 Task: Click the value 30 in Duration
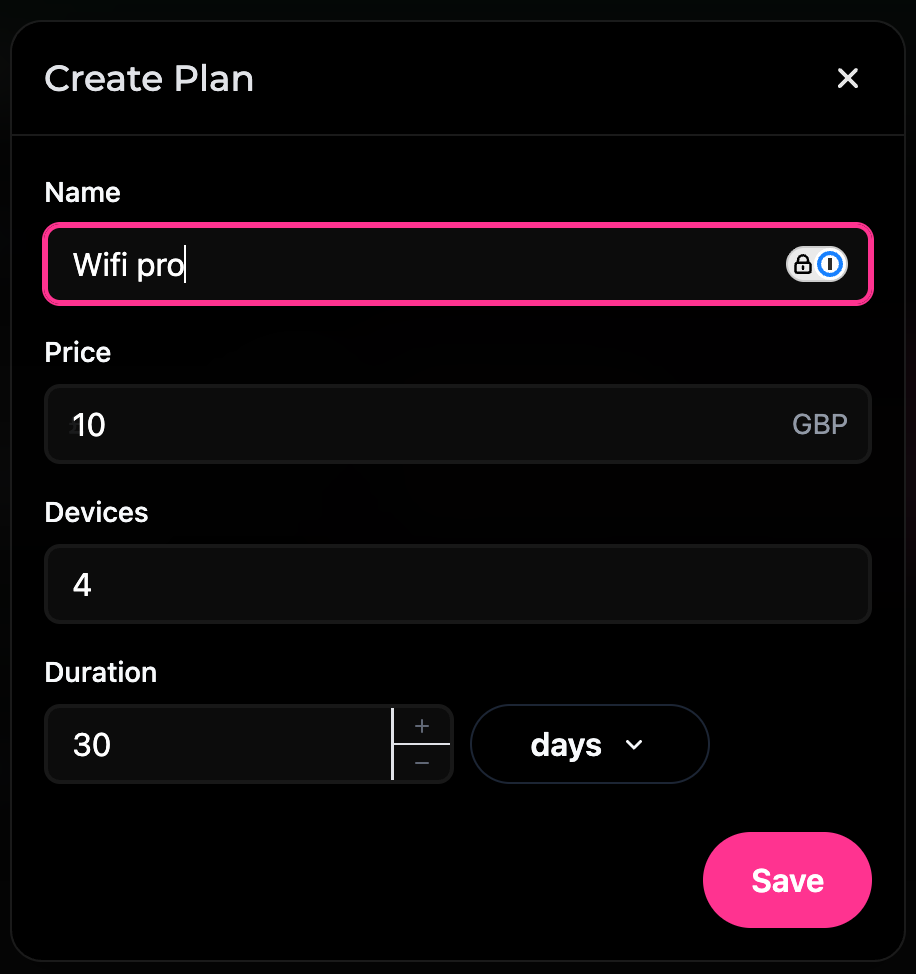click(x=92, y=745)
